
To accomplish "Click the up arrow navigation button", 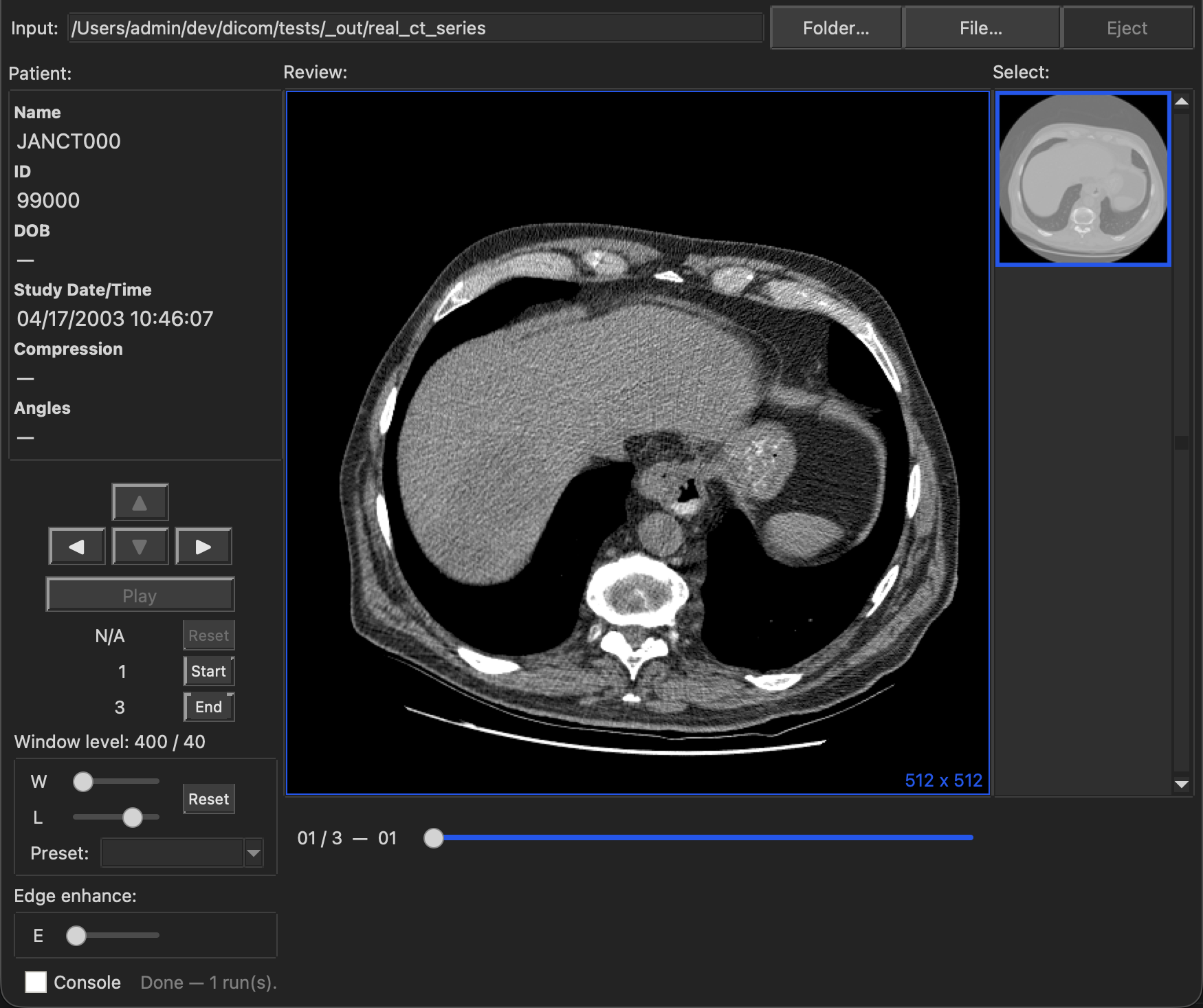I will coord(140,502).
